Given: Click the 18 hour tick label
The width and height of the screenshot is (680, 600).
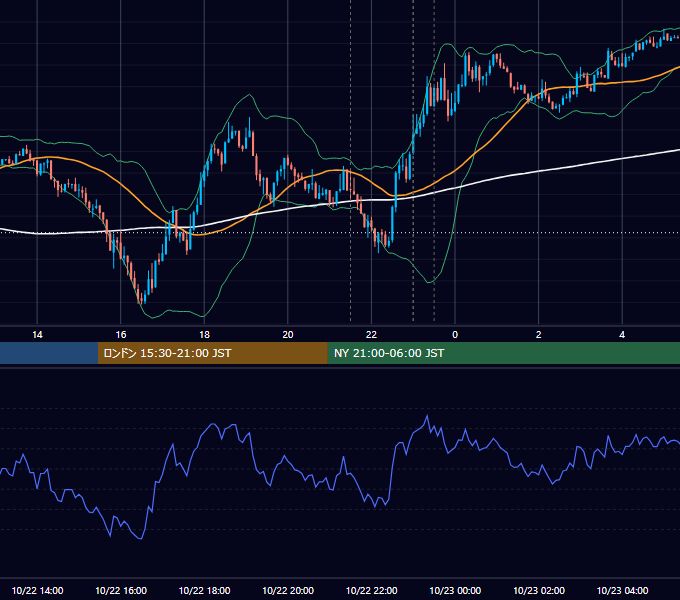Looking at the screenshot, I should tap(204, 335).
